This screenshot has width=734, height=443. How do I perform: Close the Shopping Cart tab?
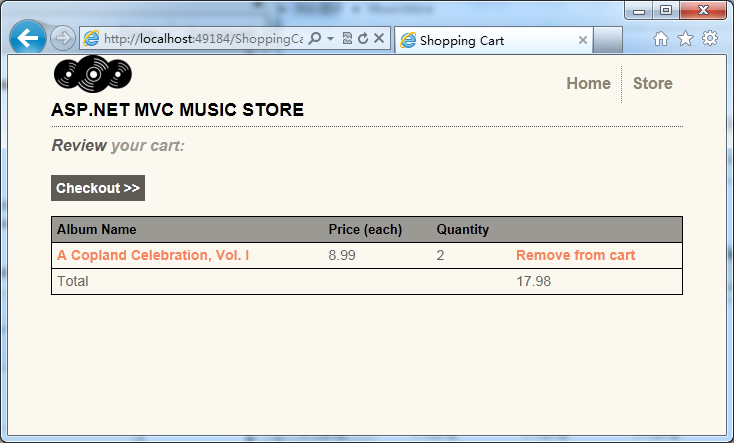pos(583,40)
